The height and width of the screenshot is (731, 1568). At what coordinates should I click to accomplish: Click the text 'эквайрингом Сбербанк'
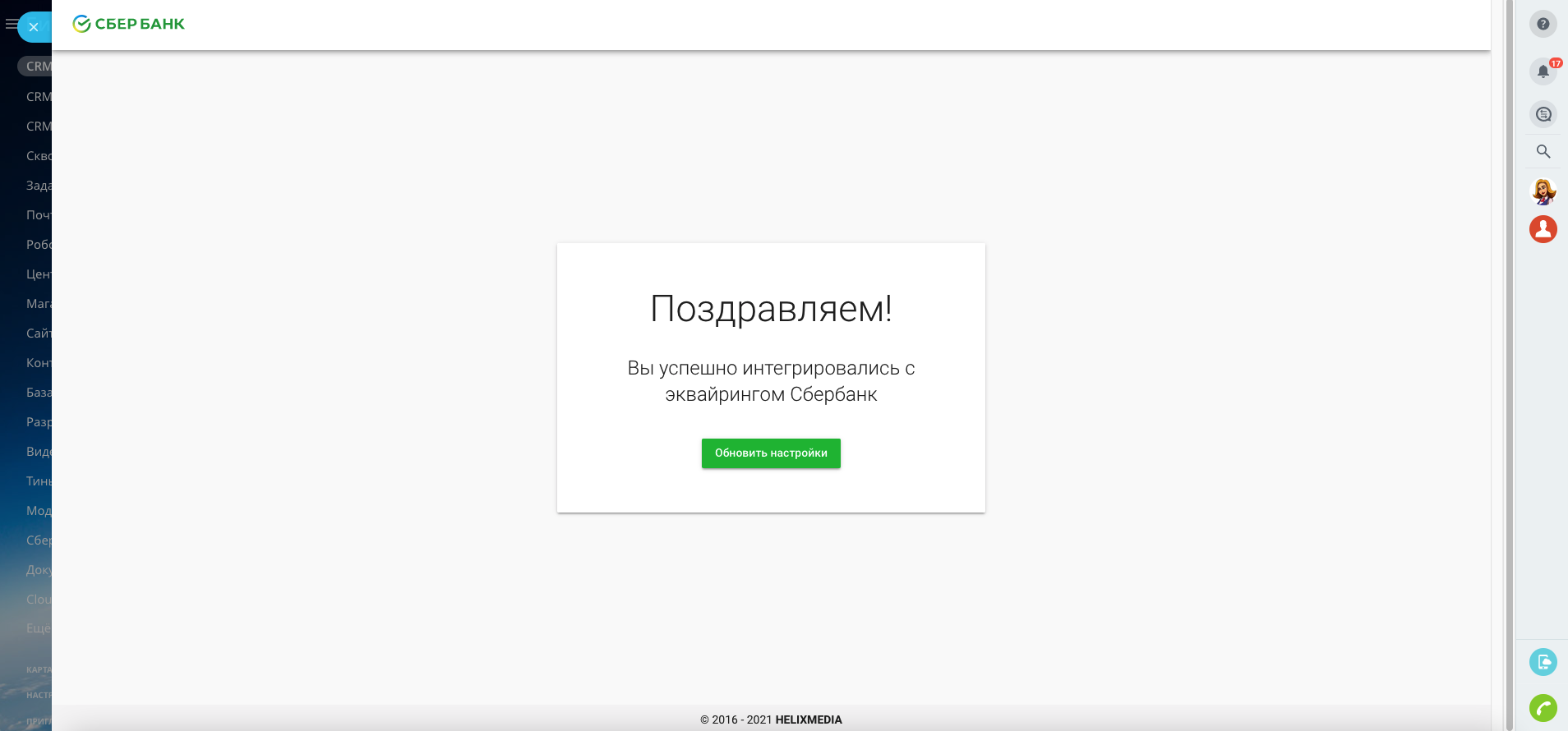click(771, 394)
